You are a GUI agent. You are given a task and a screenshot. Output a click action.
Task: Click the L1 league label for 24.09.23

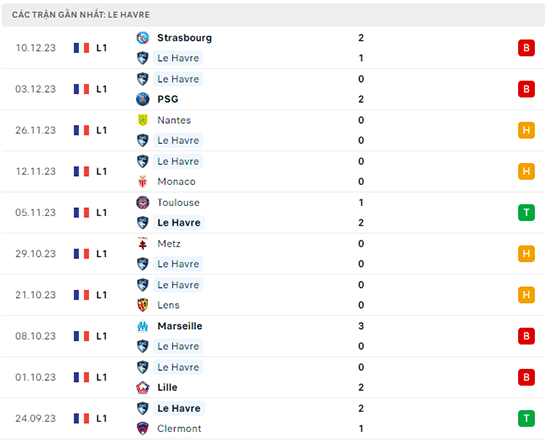click(x=101, y=418)
